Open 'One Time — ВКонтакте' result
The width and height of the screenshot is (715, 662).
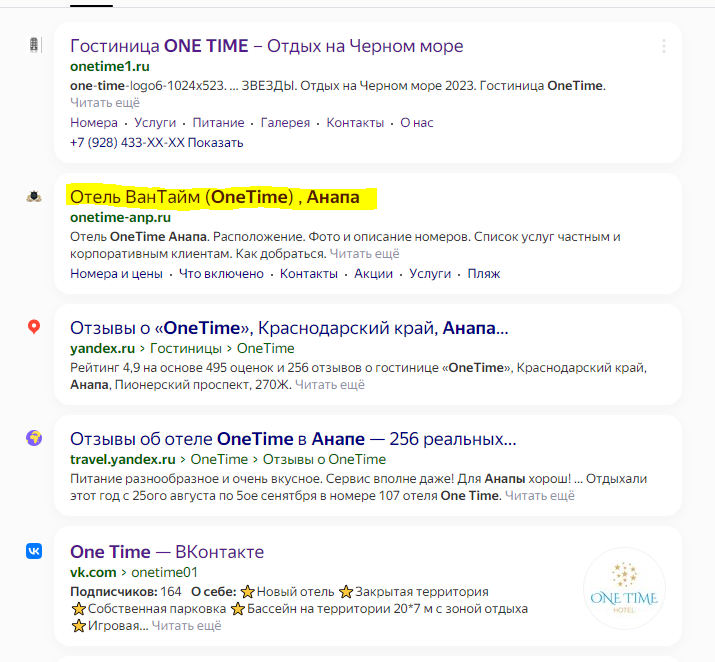point(167,552)
